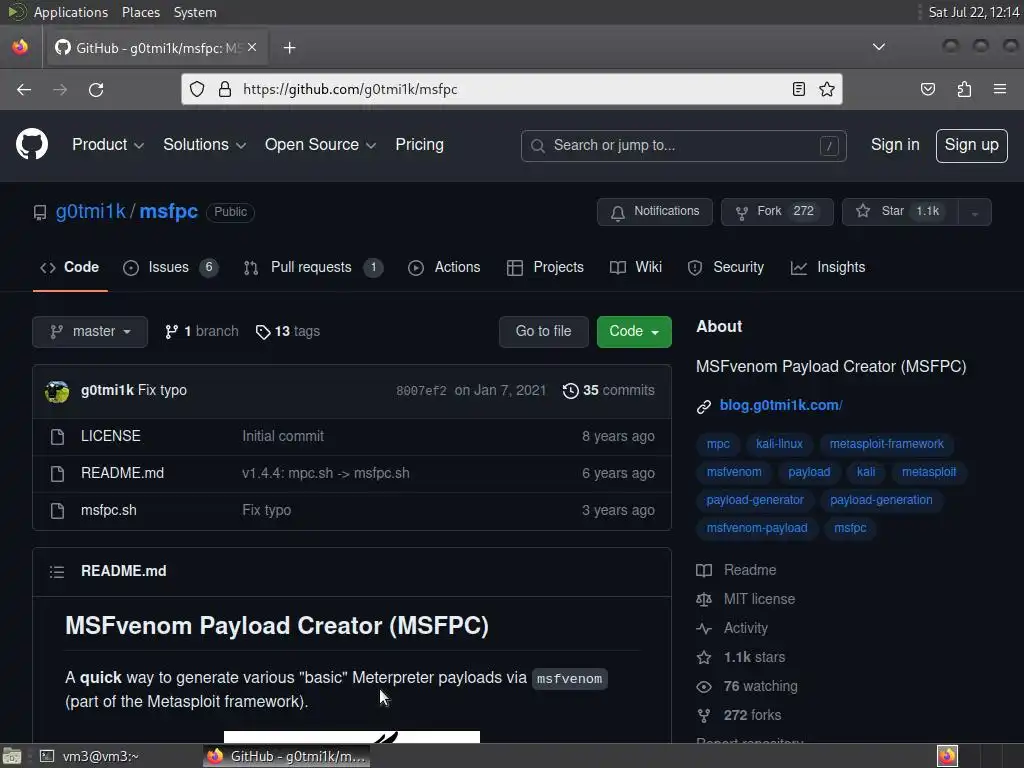Open the blog.g0tmi1k.com link

(x=781, y=406)
